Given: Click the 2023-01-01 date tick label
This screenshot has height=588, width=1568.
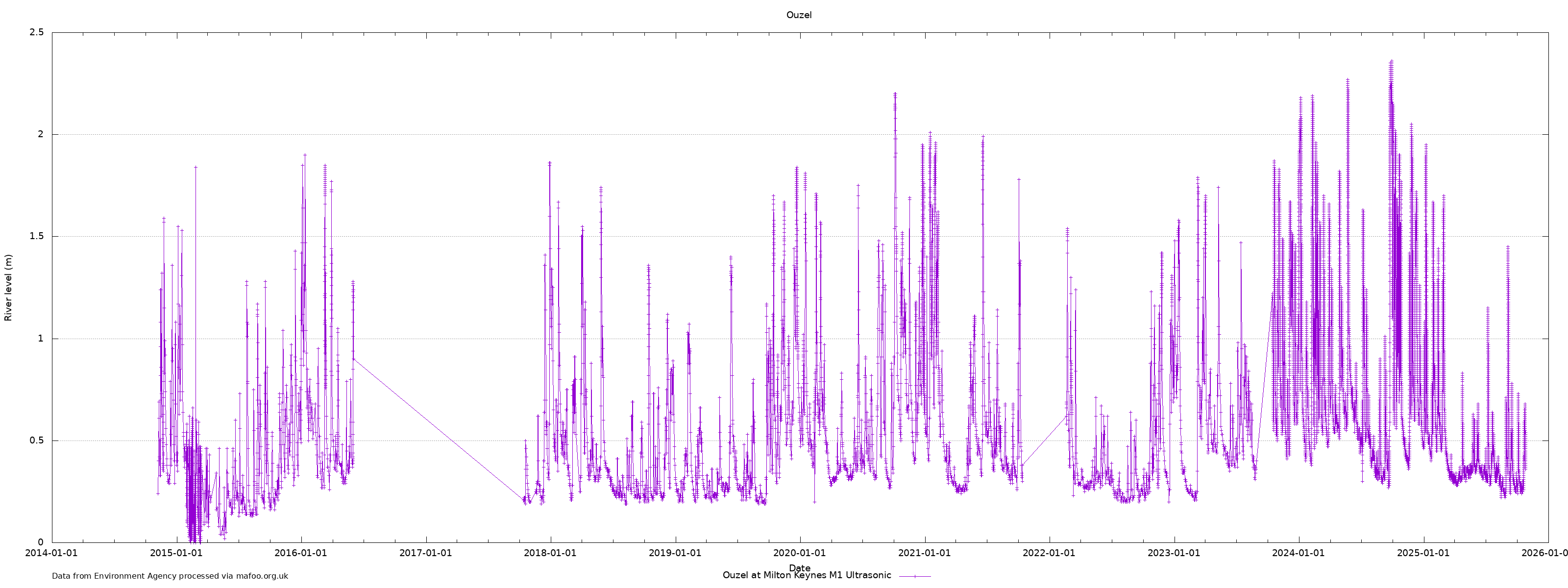Looking at the screenshot, I should [1174, 553].
